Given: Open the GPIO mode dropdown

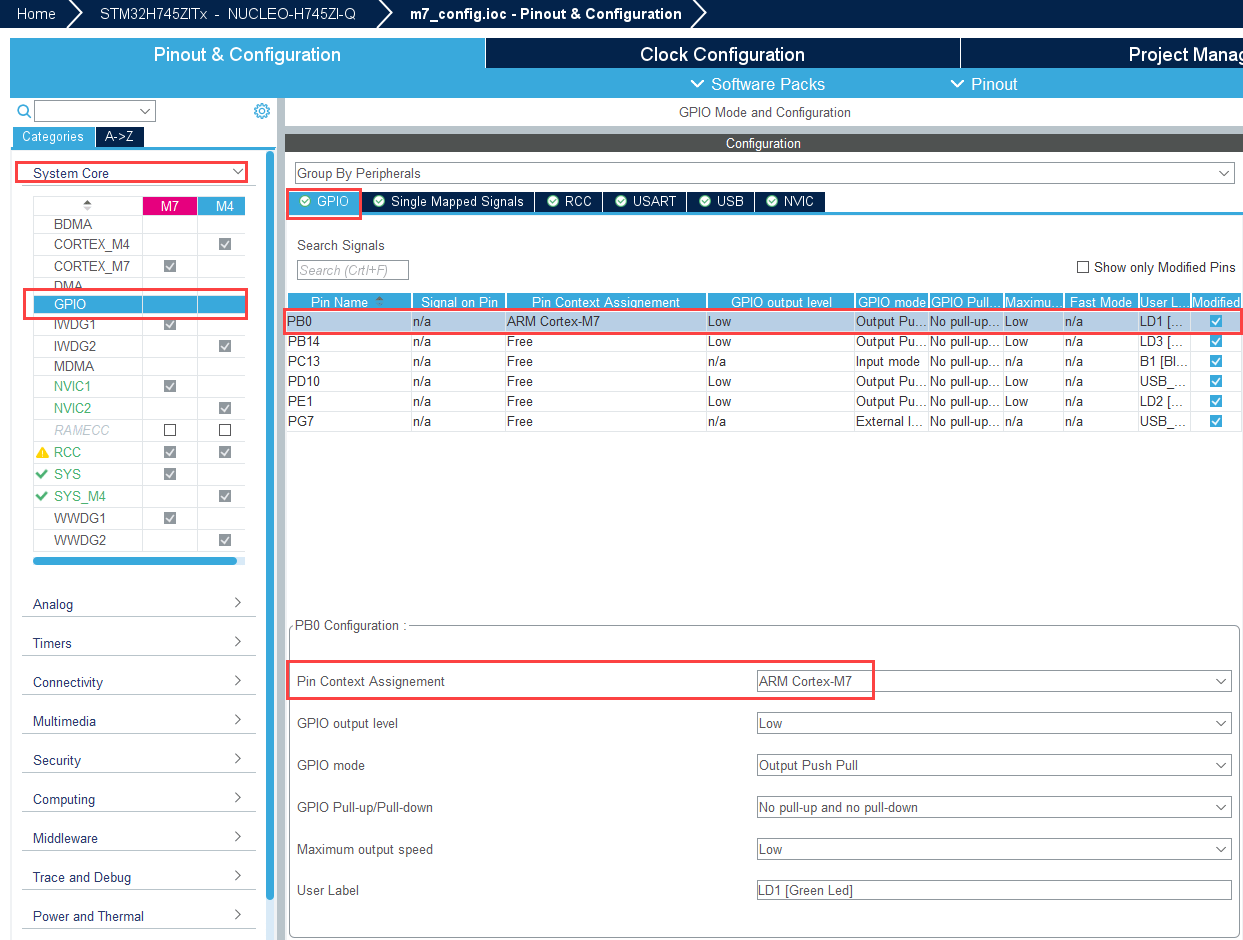Looking at the screenshot, I should tap(994, 765).
